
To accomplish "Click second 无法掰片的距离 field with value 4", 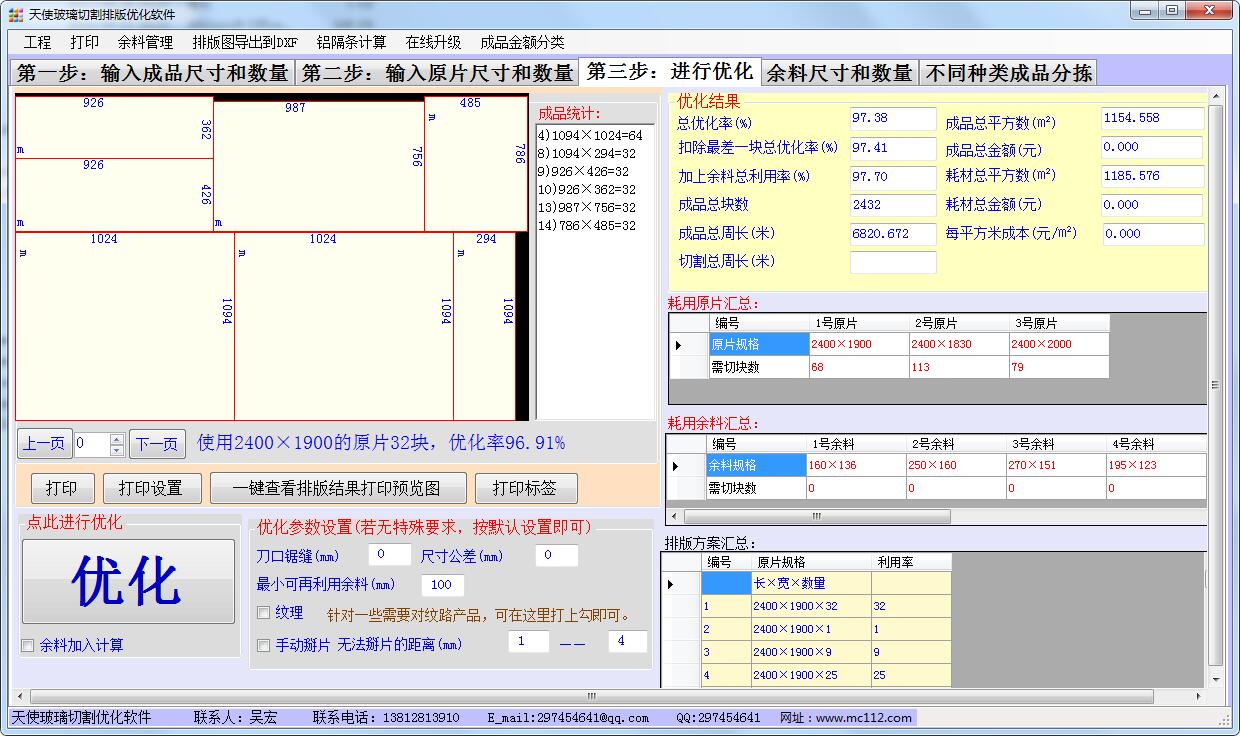I will (628, 641).
